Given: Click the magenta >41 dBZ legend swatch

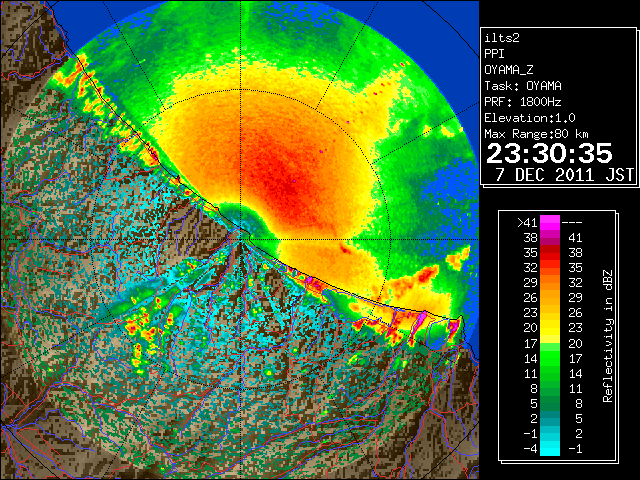Looking at the screenshot, I should 550,222.
